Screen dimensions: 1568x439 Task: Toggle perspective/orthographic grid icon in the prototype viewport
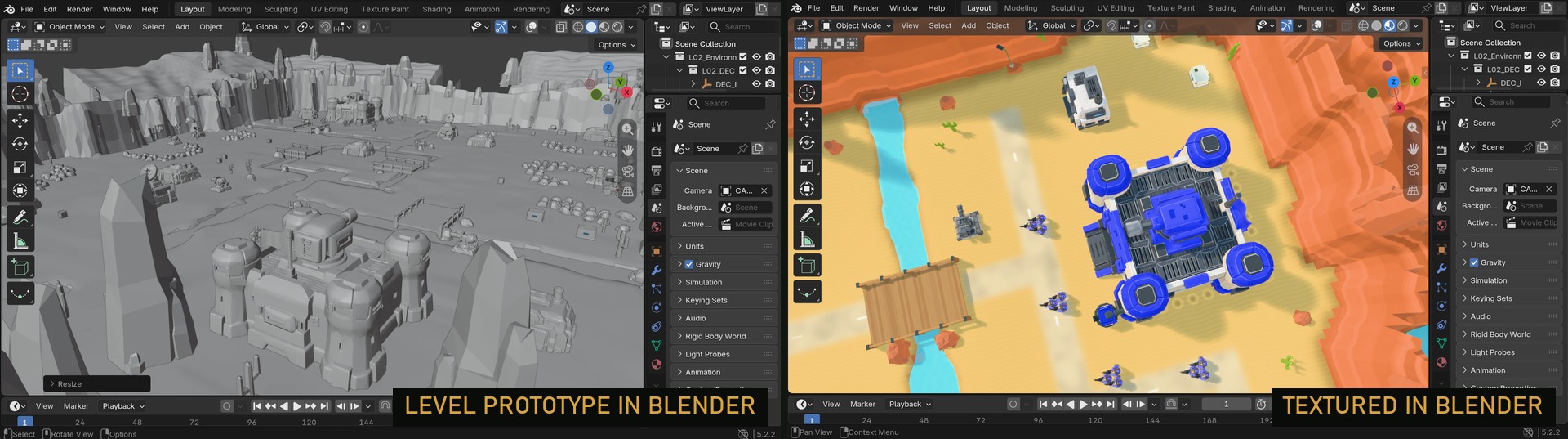point(627,191)
